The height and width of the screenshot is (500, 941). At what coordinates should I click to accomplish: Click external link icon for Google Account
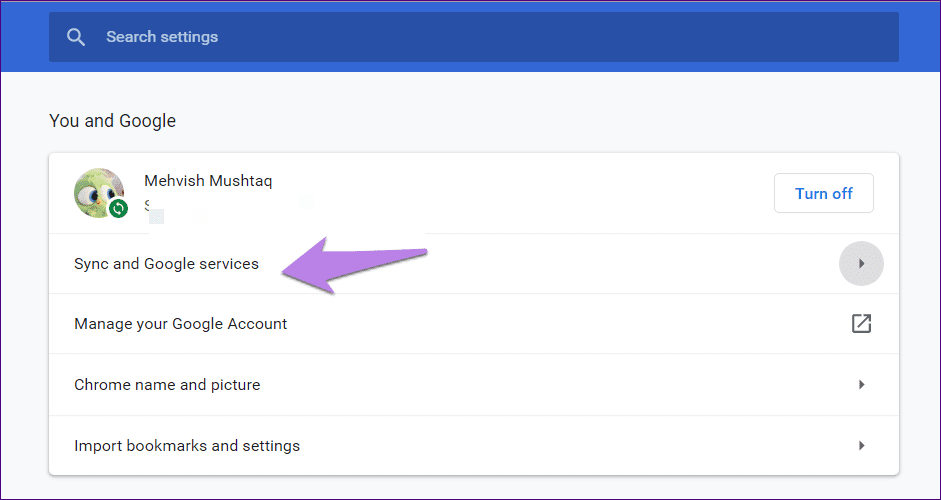tap(861, 324)
